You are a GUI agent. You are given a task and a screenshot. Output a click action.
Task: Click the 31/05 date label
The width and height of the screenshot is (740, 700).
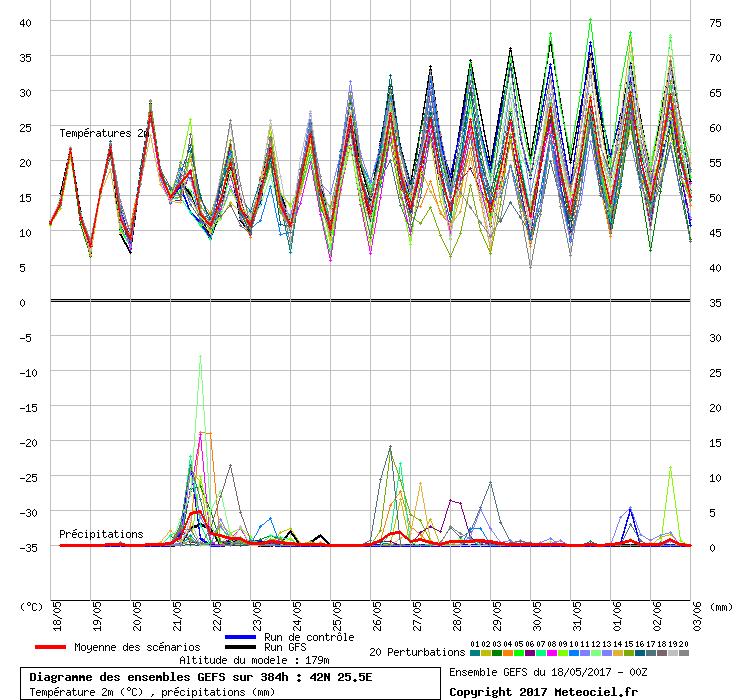(577, 616)
